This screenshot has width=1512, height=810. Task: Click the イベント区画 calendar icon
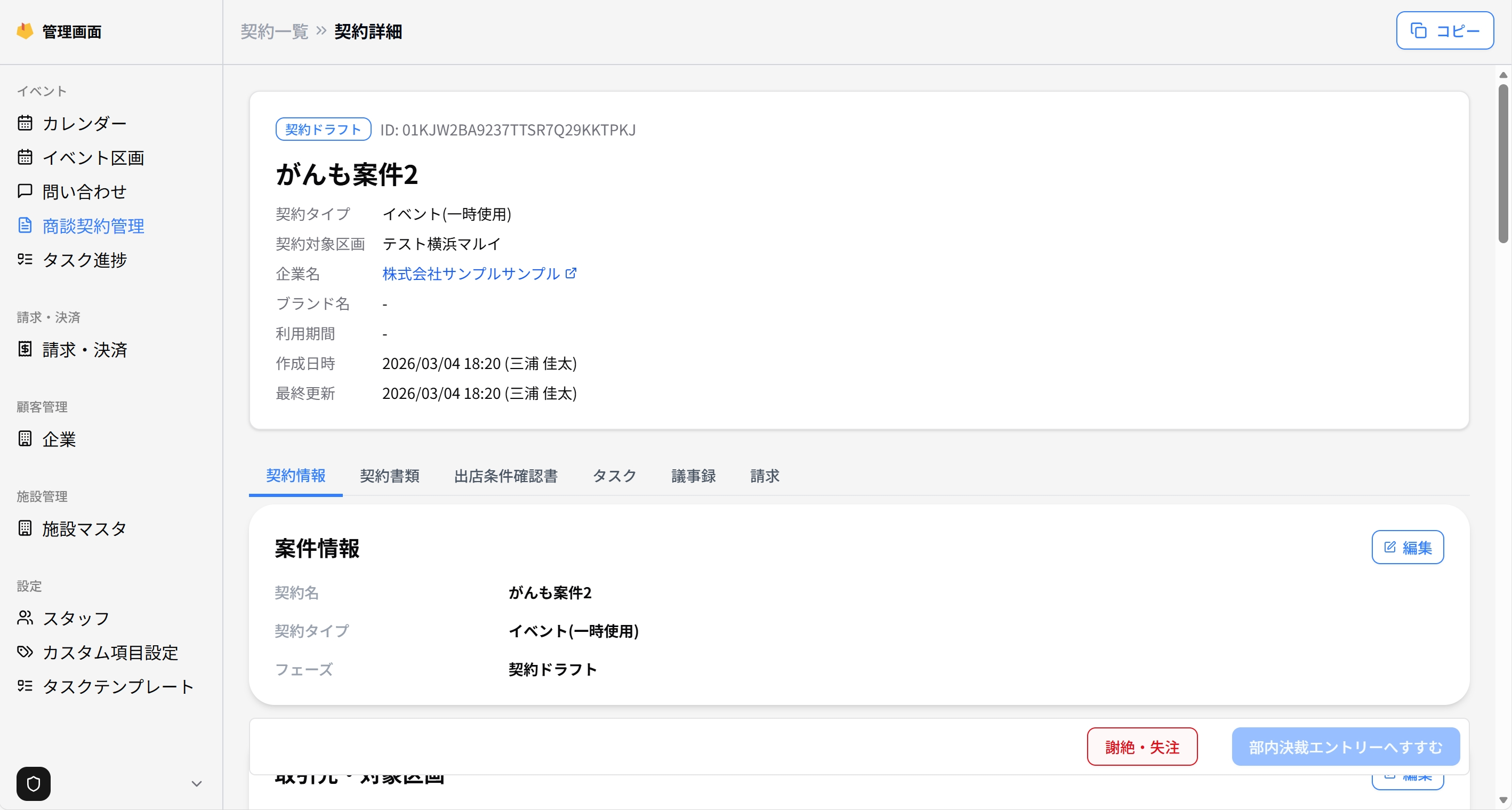(x=25, y=157)
